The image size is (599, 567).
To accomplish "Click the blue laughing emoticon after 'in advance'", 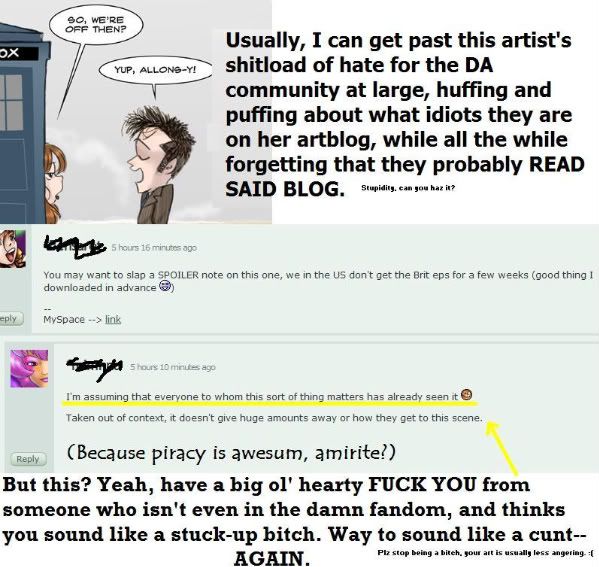I will (165, 286).
